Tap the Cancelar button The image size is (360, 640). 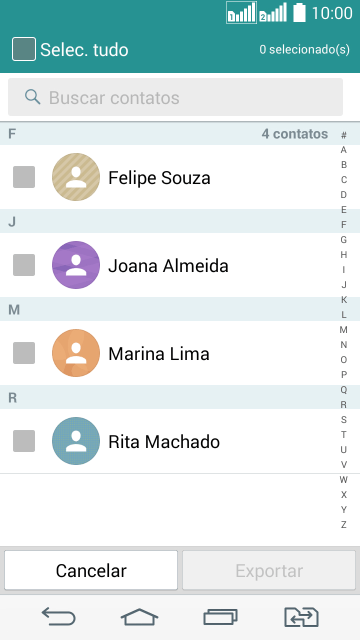[91, 570]
